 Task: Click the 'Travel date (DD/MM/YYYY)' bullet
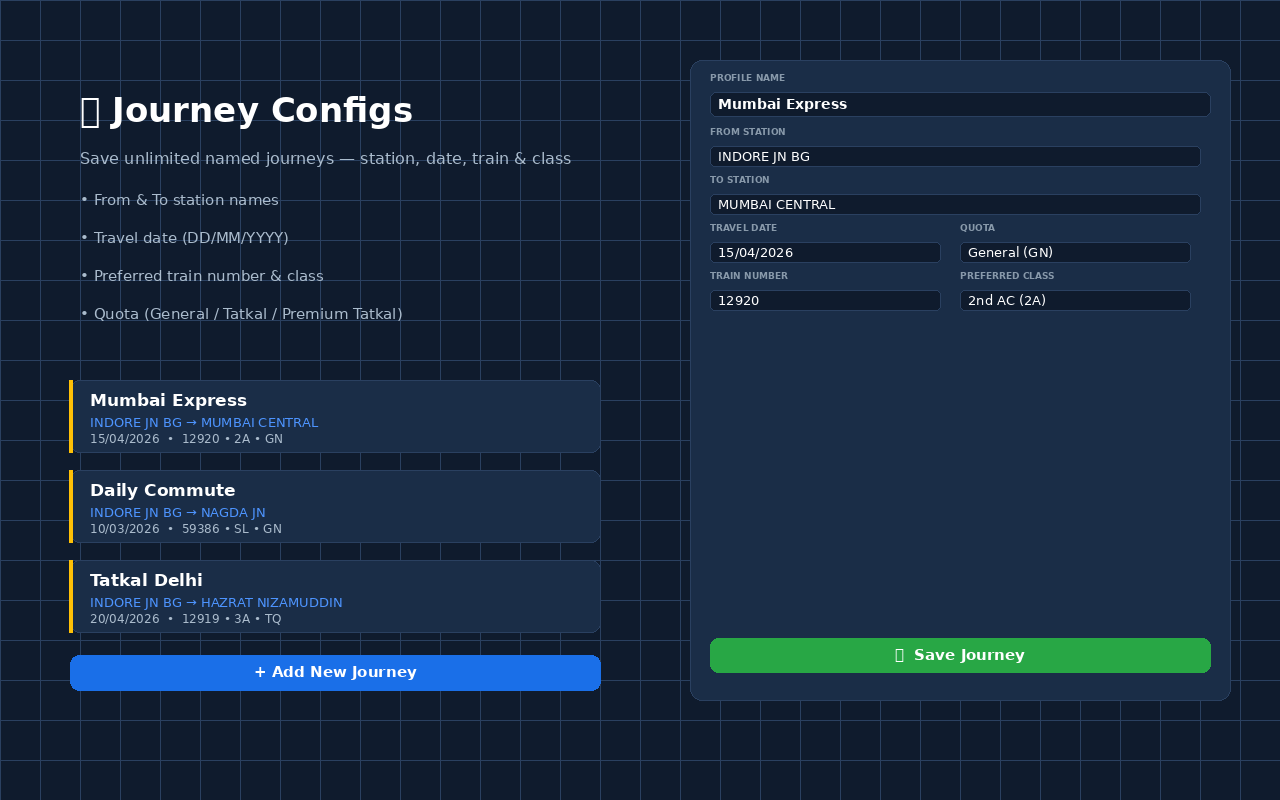point(184,238)
